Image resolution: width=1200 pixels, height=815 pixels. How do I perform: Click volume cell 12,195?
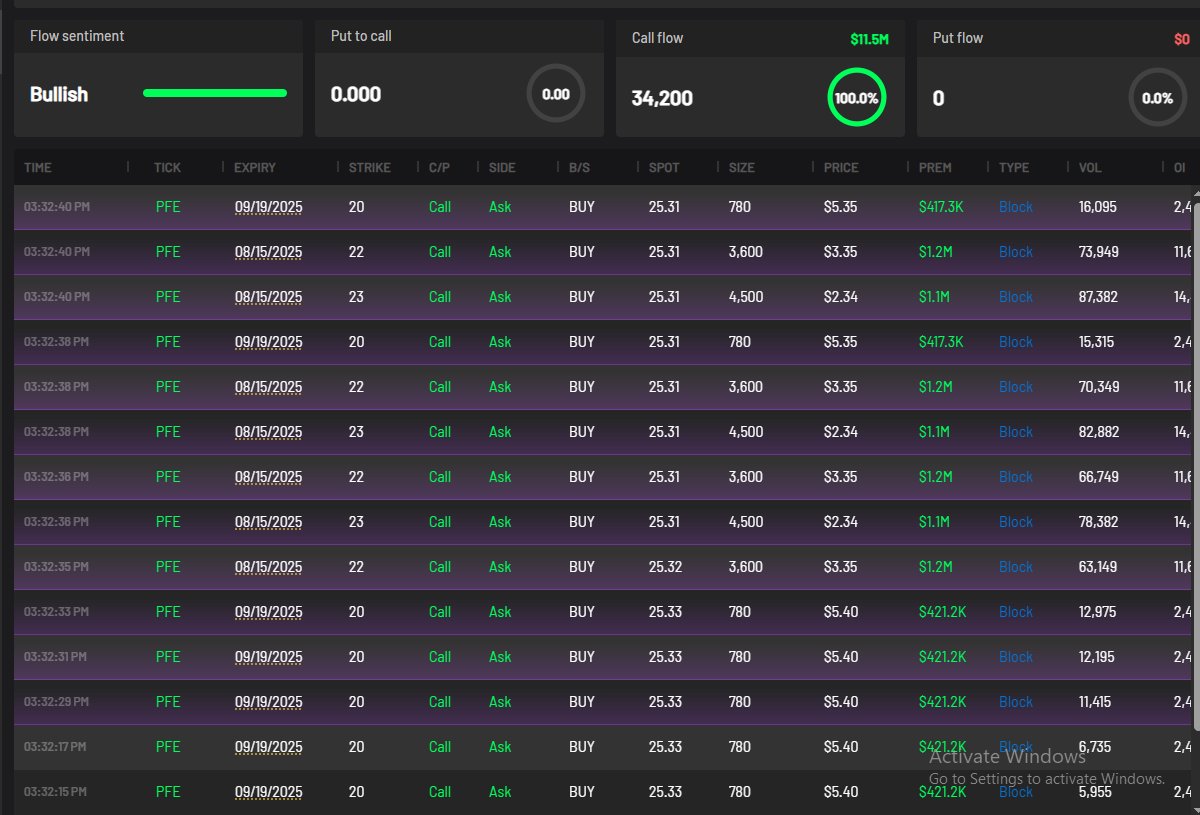(x=1098, y=657)
